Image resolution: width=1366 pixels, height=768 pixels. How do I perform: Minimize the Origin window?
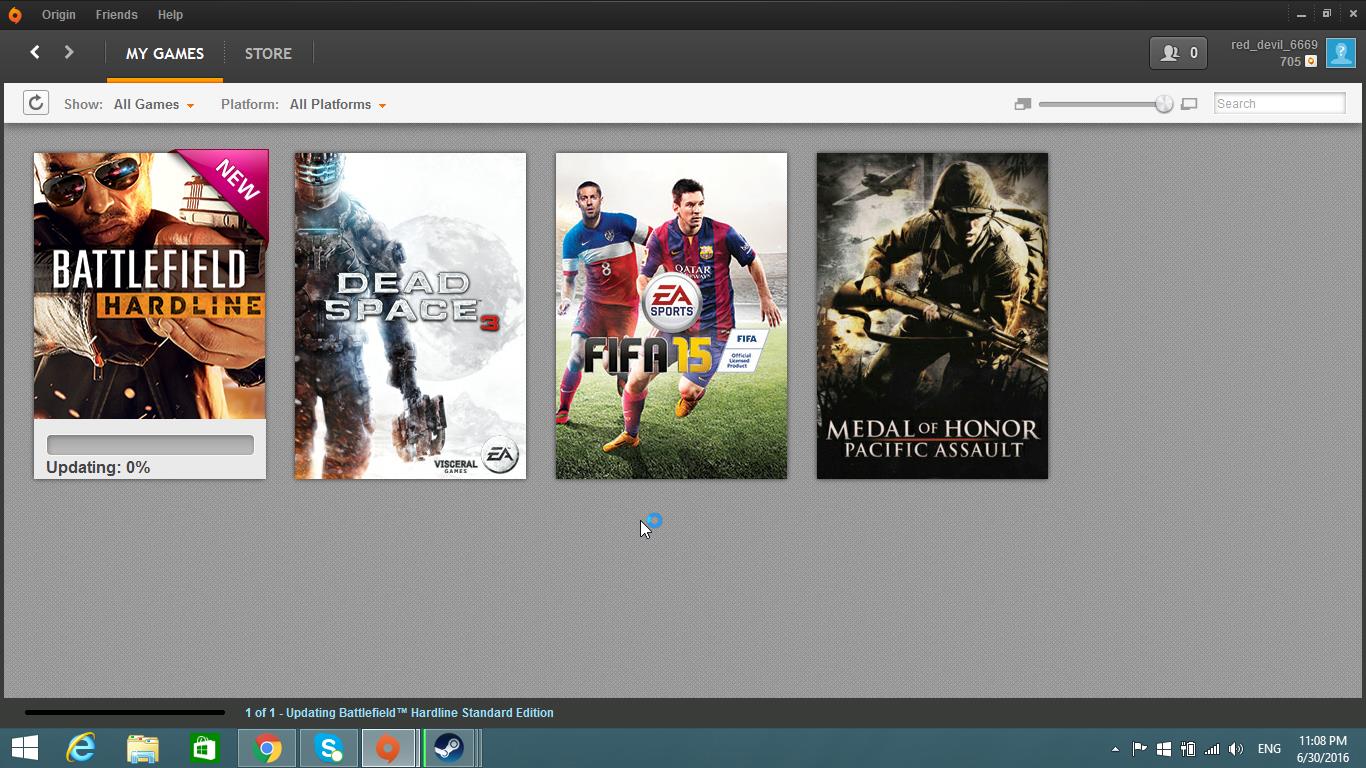point(1301,14)
